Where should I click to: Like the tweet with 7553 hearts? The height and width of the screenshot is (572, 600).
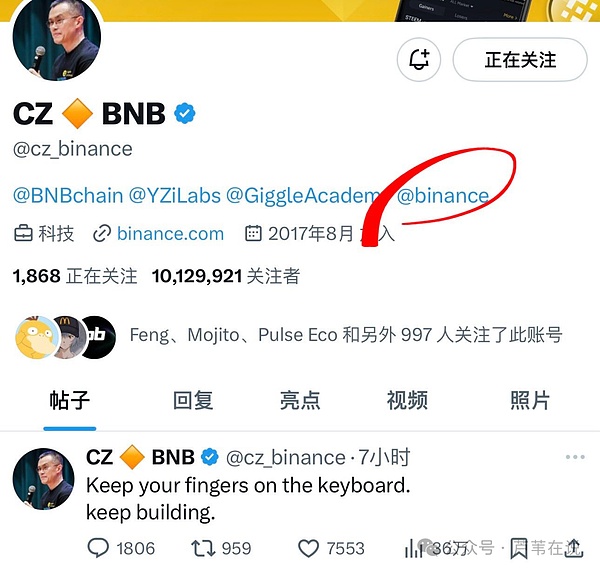(x=308, y=548)
